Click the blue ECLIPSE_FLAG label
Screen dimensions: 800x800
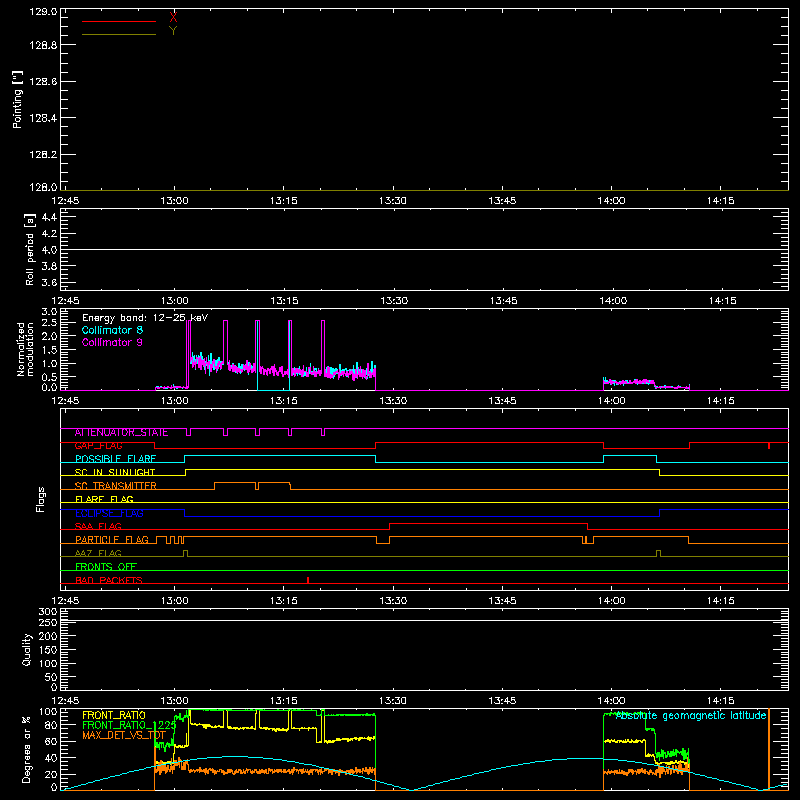coord(109,513)
